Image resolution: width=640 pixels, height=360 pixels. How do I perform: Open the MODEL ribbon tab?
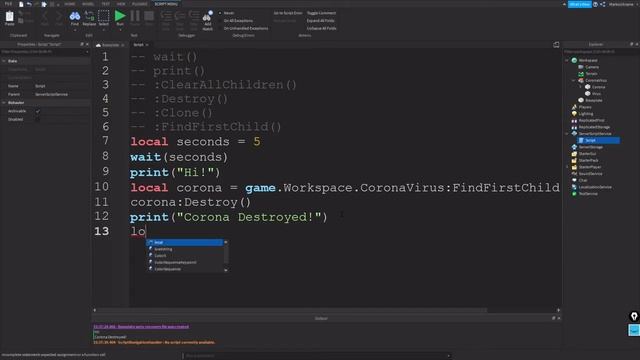pos(88,4)
